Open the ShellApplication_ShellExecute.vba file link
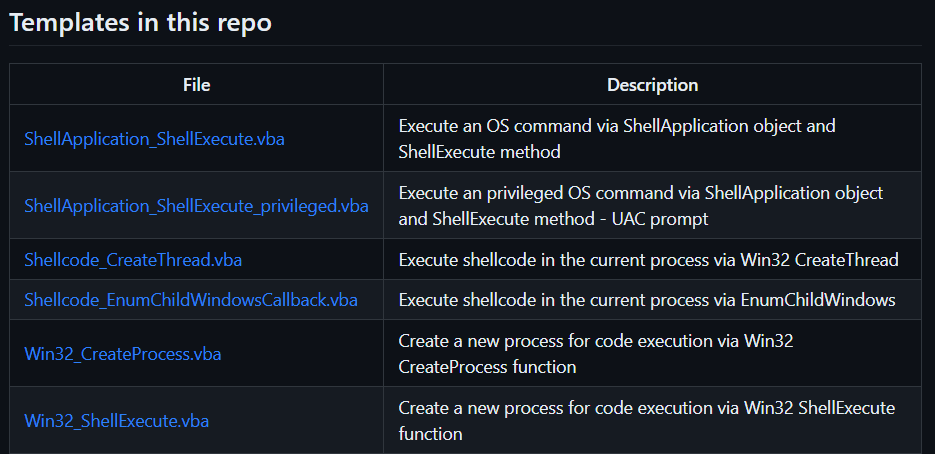The width and height of the screenshot is (935, 454). point(154,139)
